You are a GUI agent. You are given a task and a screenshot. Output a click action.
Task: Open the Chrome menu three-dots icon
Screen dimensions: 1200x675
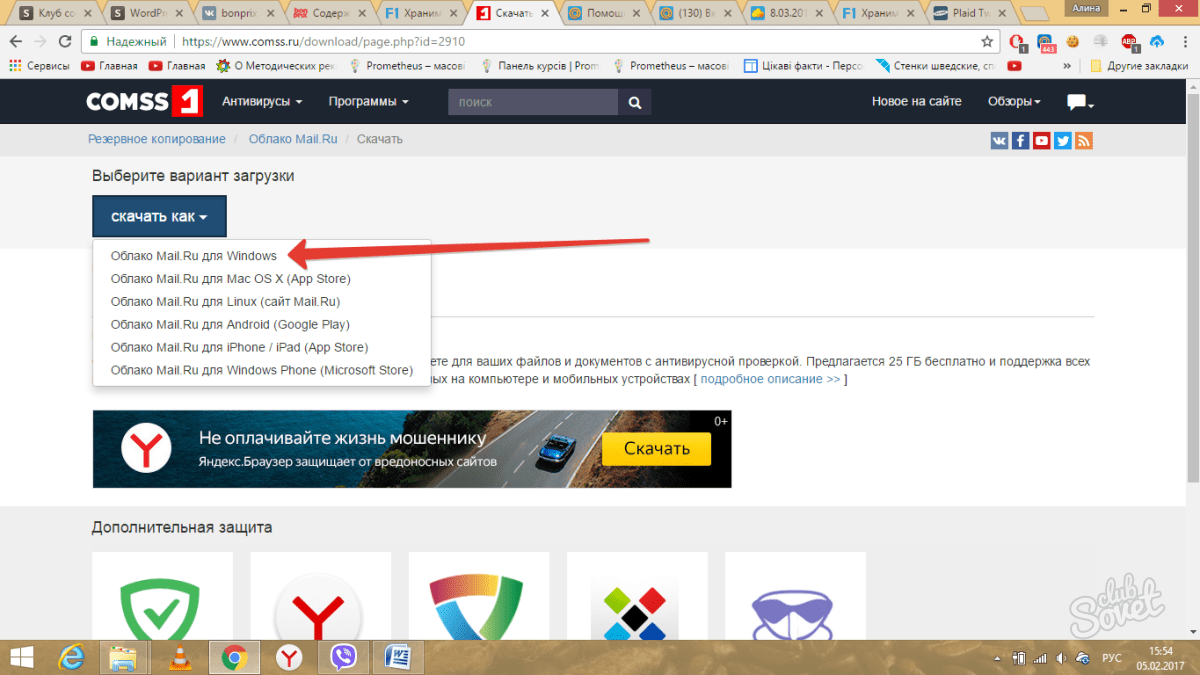(x=1185, y=42)
